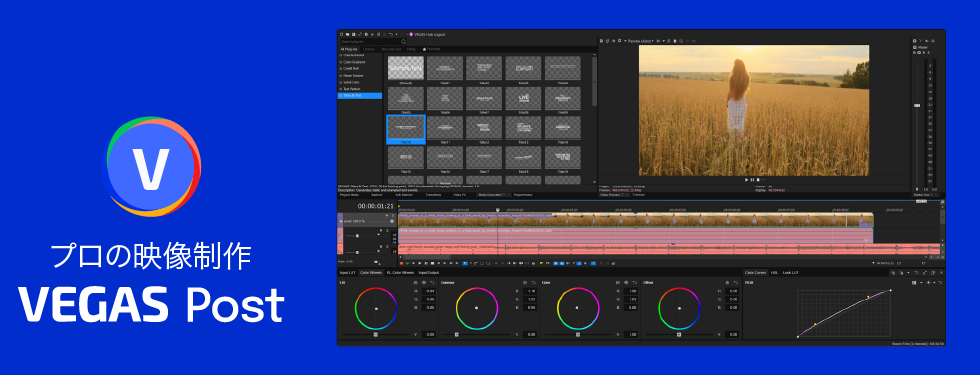980x375 pixels.
Task: Reset the Offset color wheel
Action: tap(736, 282)
